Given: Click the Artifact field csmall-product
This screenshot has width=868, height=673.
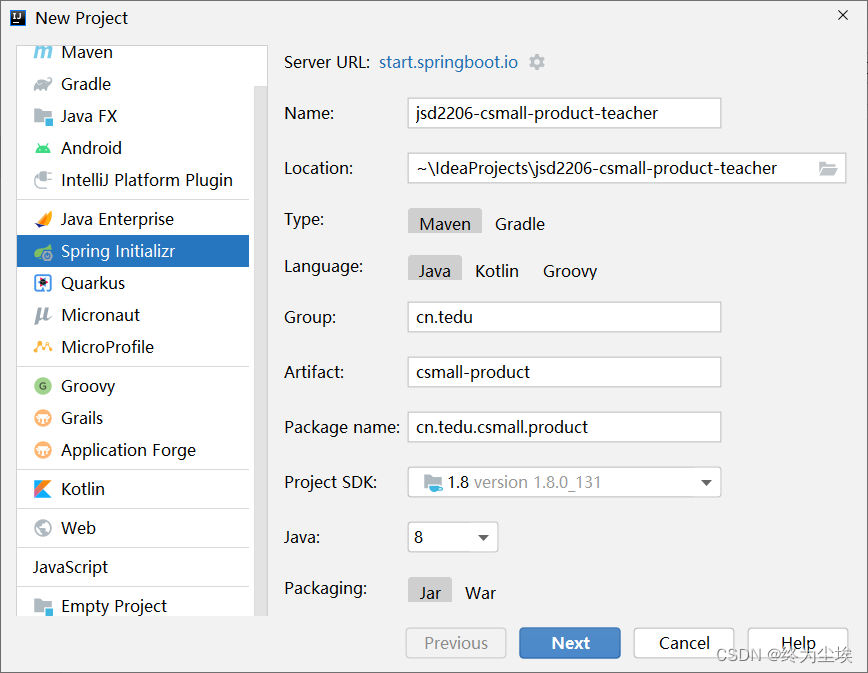Looking at the screenshot, I should (x=564, y=372).
